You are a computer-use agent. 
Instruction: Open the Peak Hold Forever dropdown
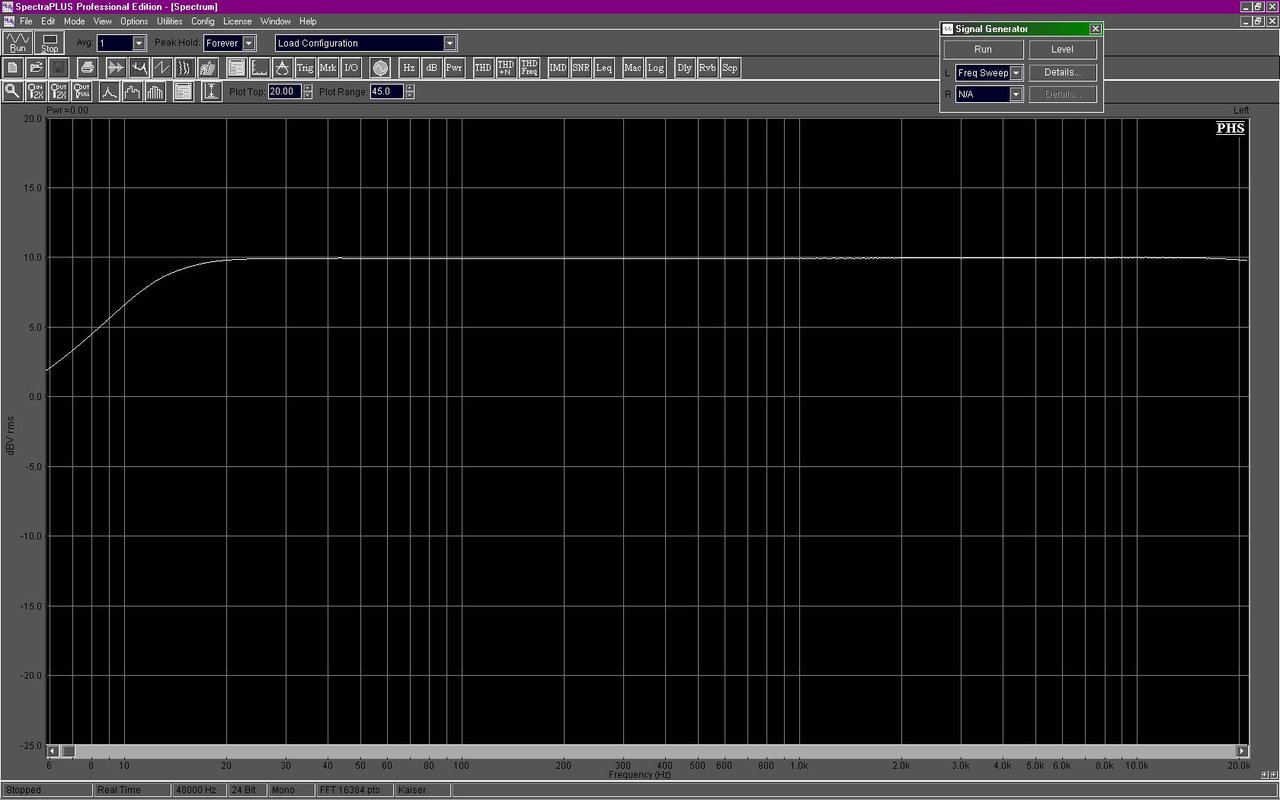249,43
